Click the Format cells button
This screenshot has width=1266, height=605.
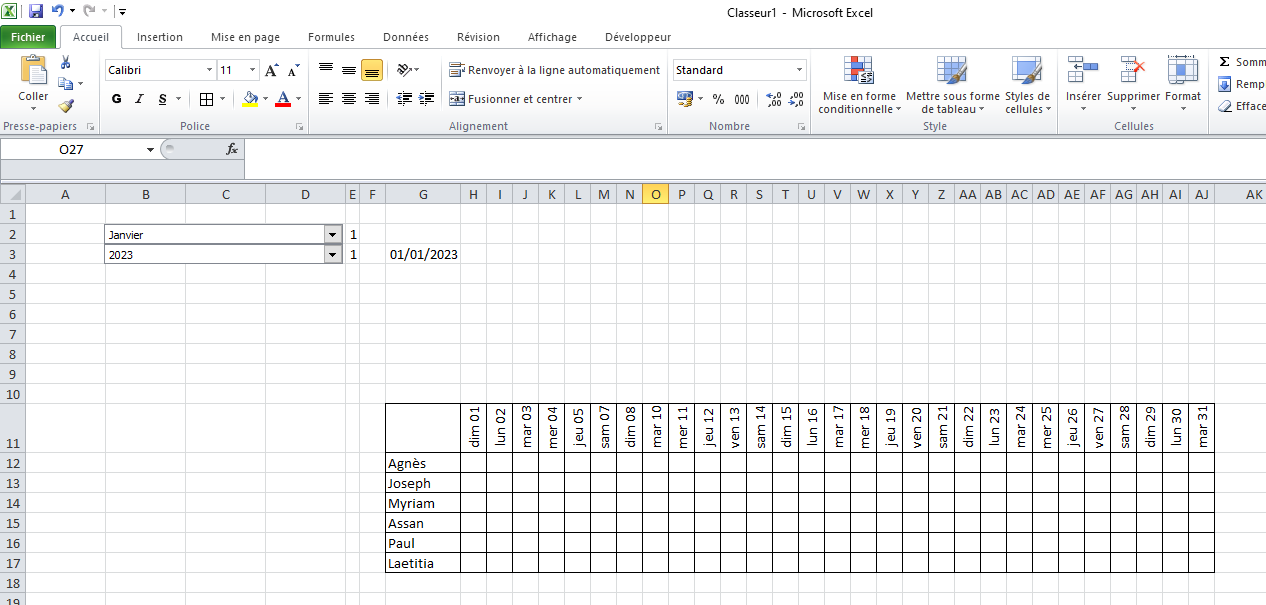coord(1183,84)
